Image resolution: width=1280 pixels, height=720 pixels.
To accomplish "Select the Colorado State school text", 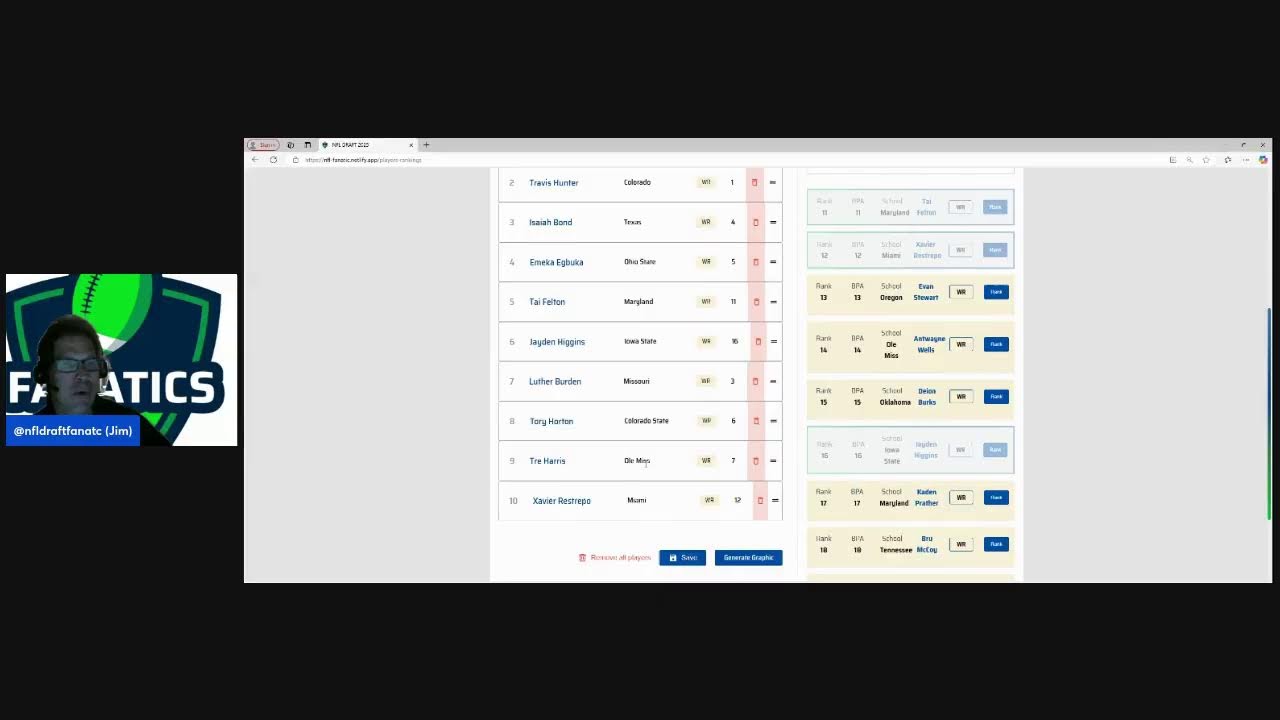I will coord(646,421).
